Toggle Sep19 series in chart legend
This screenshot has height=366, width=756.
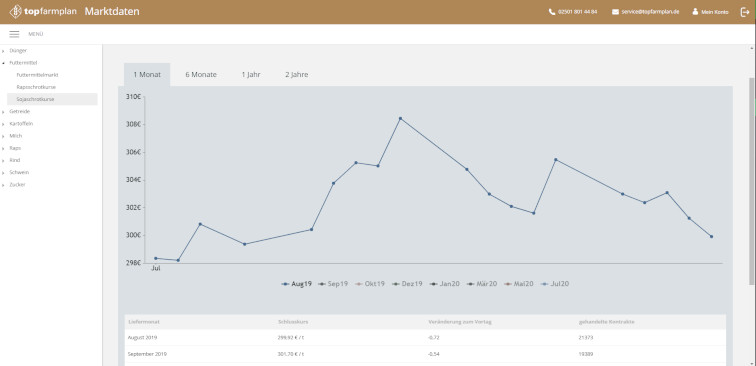(333, 284)
